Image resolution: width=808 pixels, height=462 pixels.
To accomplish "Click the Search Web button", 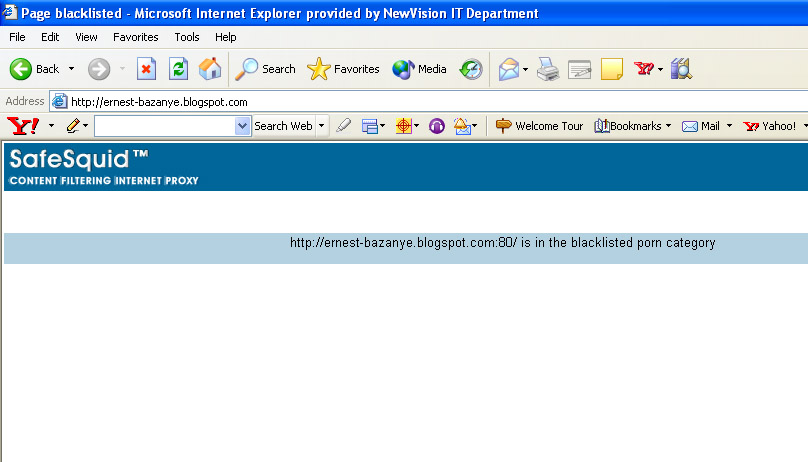I will coord(283,126).
